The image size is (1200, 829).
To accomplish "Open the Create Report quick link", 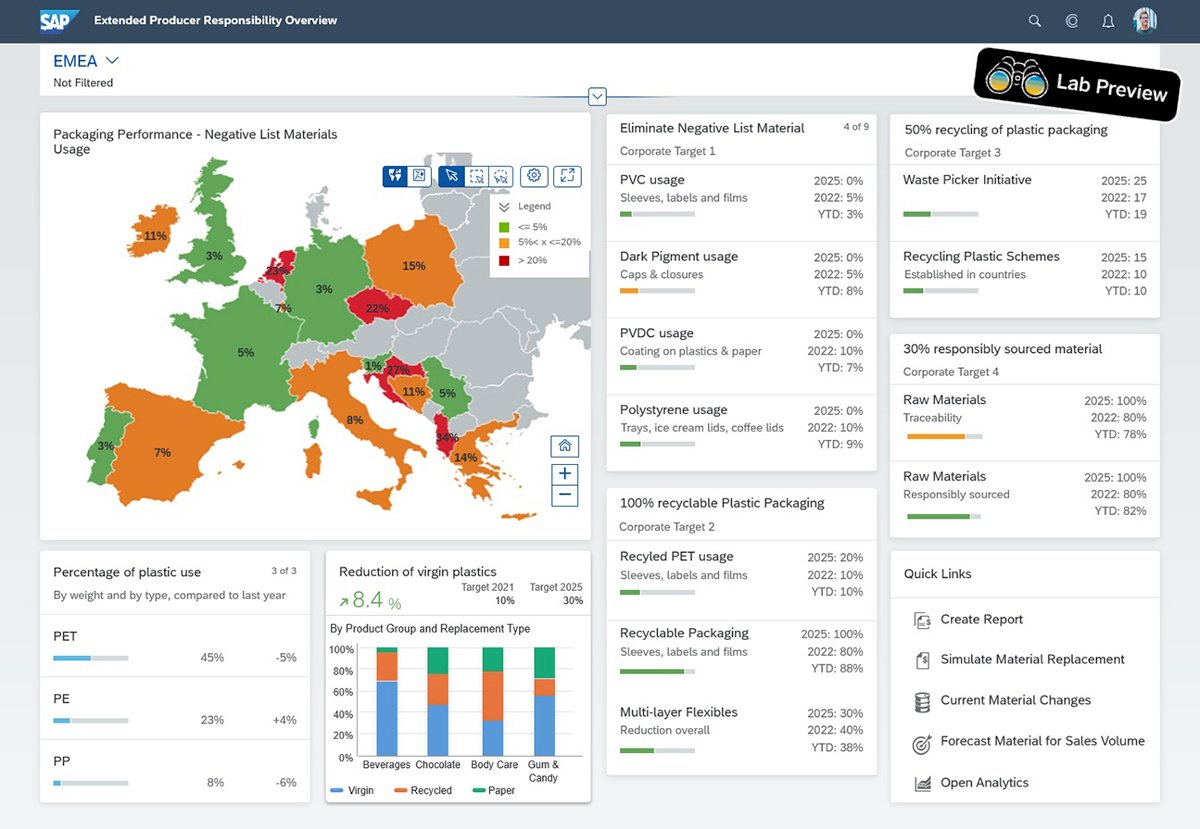I will tap(981, 620).
